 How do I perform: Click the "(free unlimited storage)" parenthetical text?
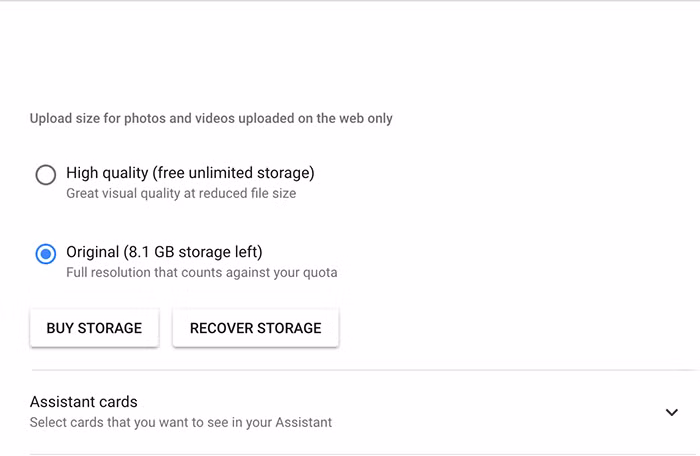click(x=234, y=173)
